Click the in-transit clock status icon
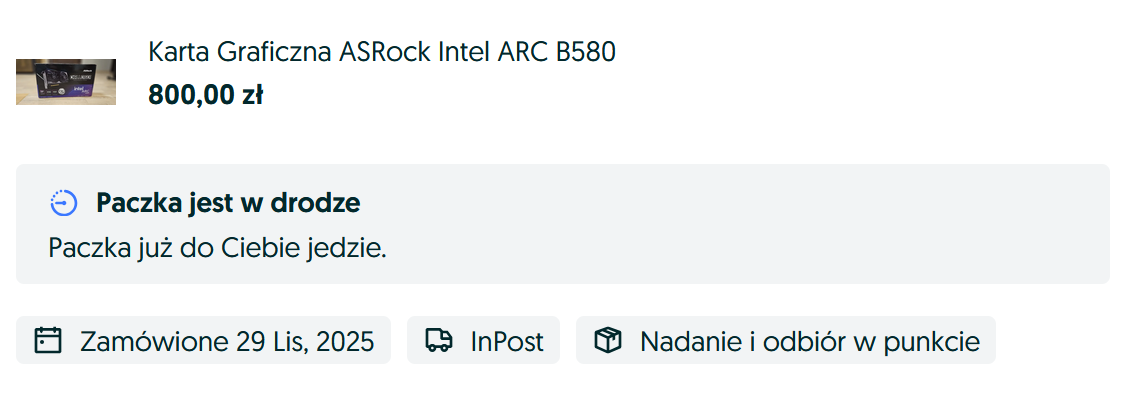Viewport: 1141px width, 407px height. 63,203
